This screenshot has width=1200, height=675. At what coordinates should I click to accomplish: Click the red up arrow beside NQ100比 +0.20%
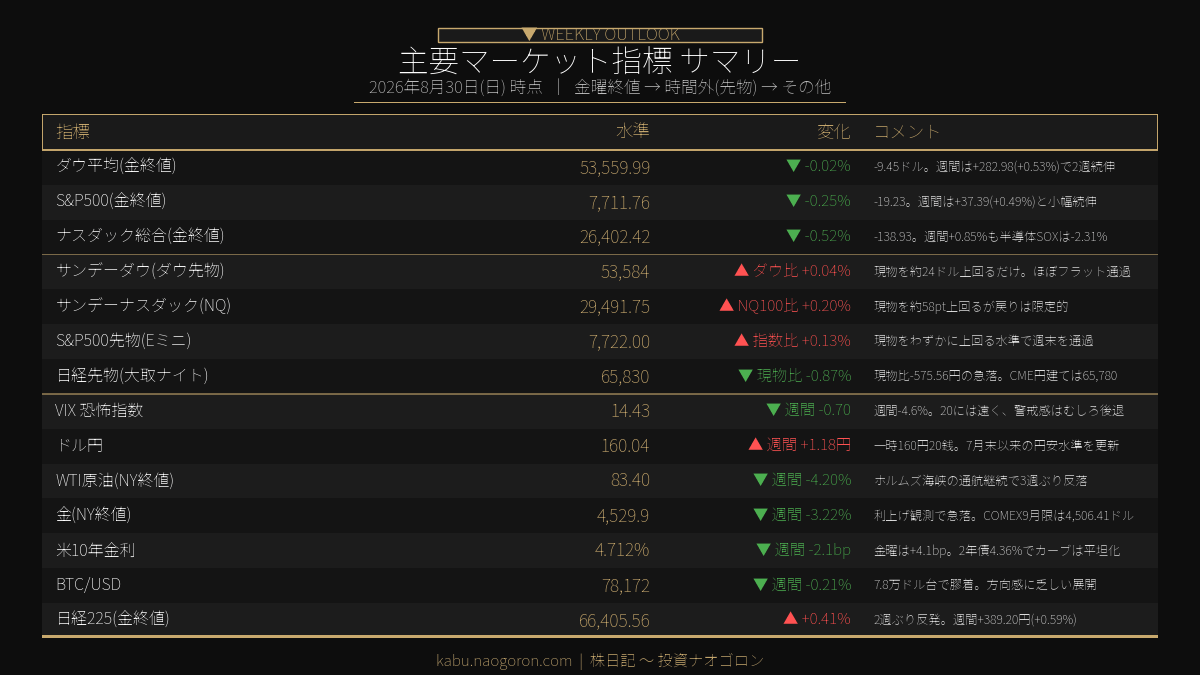[727, 305]
